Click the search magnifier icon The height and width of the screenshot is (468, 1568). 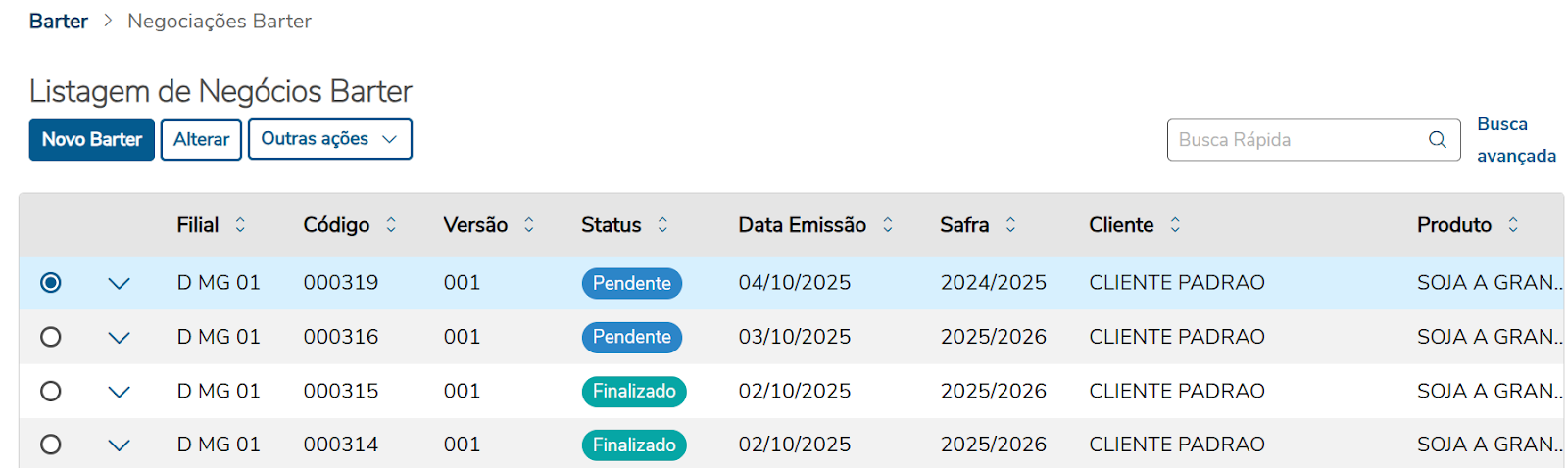(x=1437, y=140)
